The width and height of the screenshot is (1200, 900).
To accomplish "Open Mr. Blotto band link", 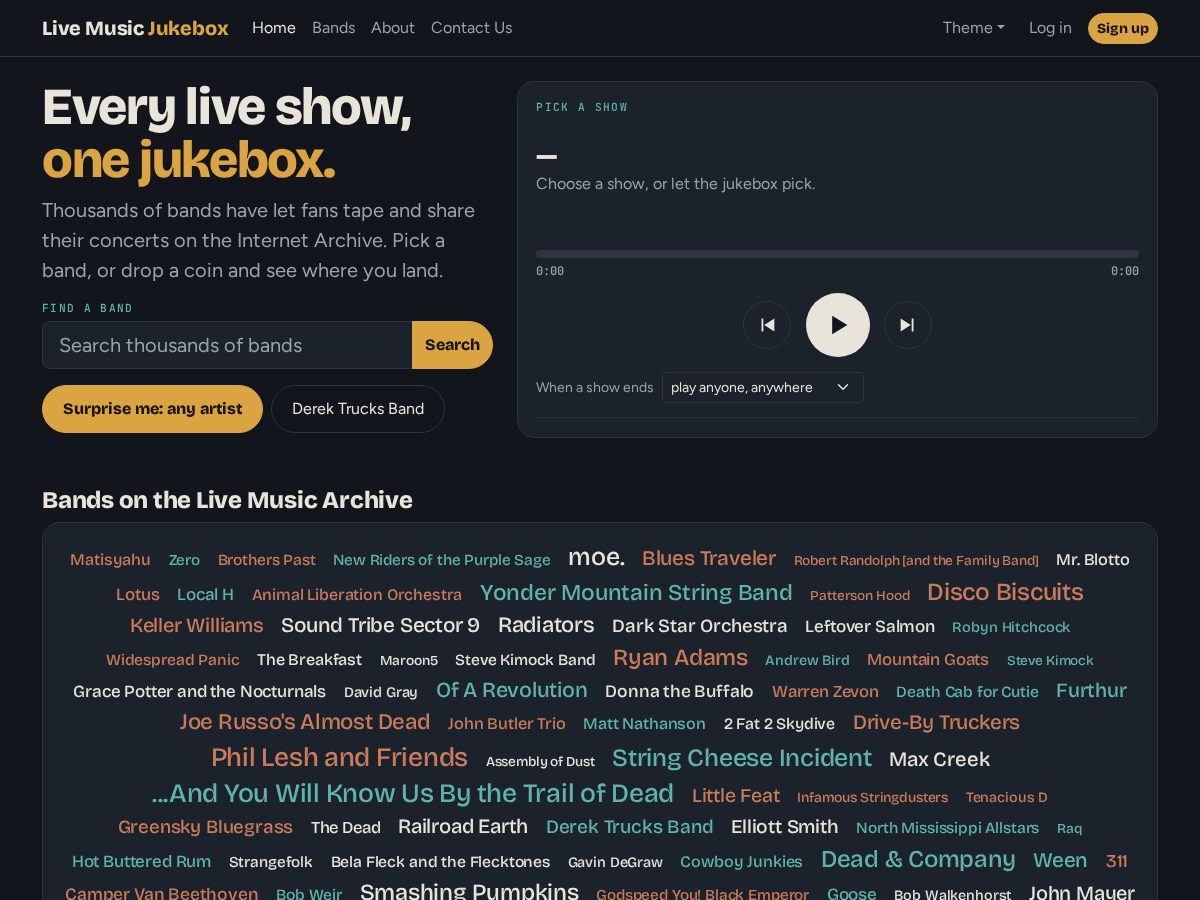I will coord(1093,560).
